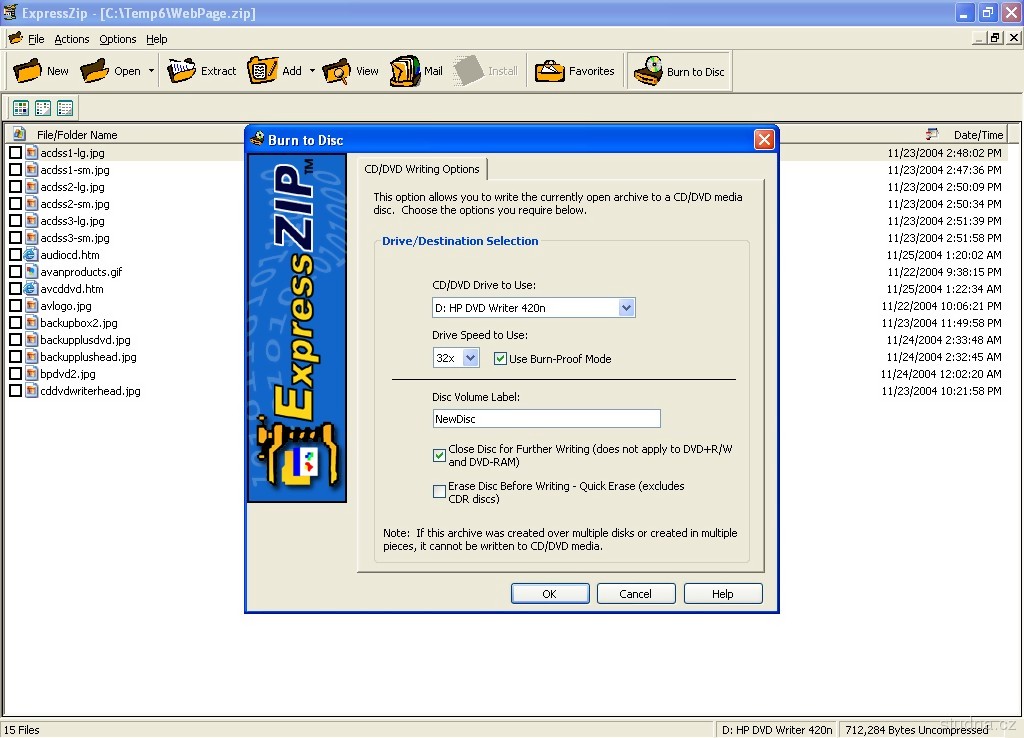1024x738 pixels.
Task: Open the Options menu
Action: point(118,39)
